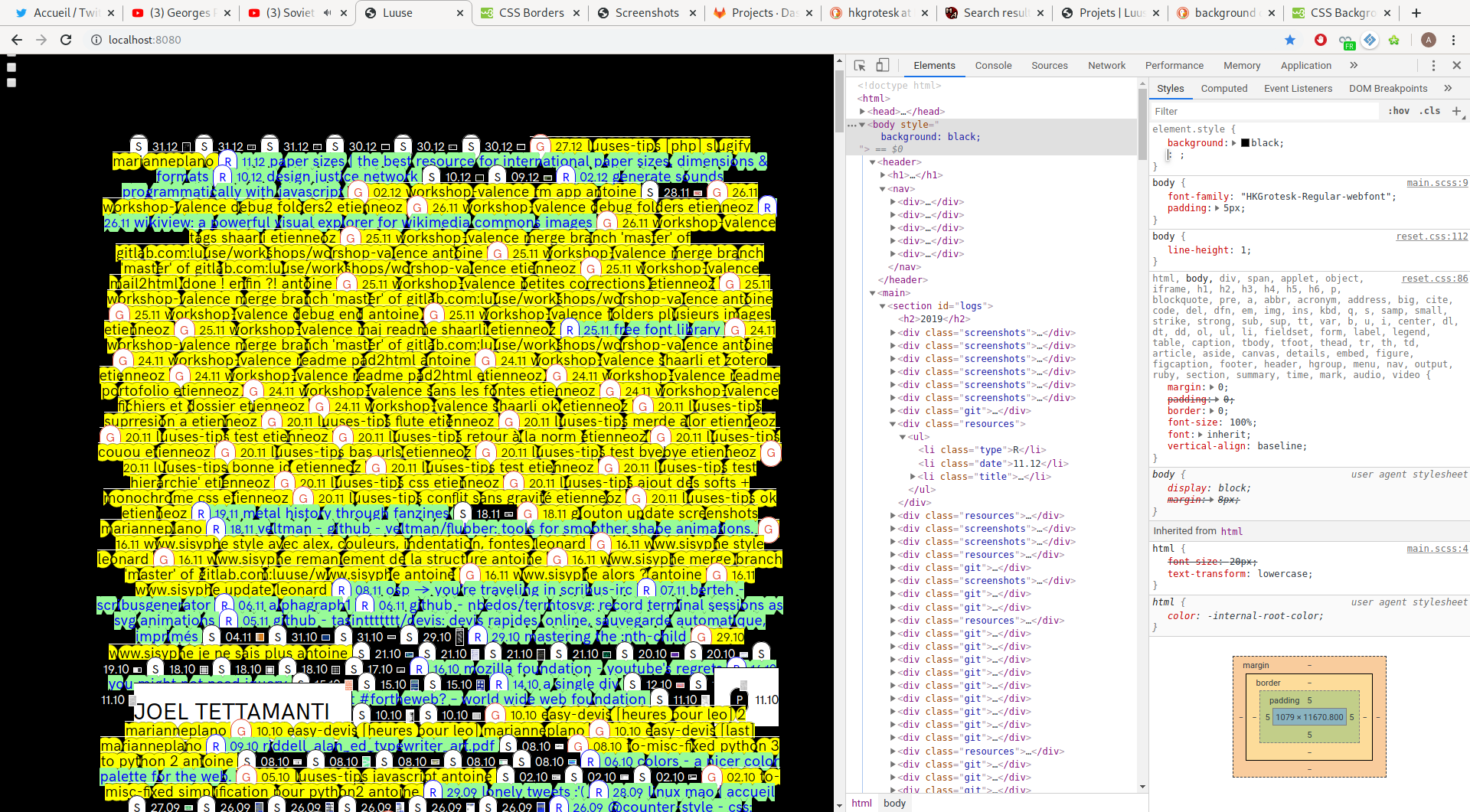Open a new browser tab
The height and width of the screenshot is (812, 1470).
pyautogui.click(x=1416, y=13)
